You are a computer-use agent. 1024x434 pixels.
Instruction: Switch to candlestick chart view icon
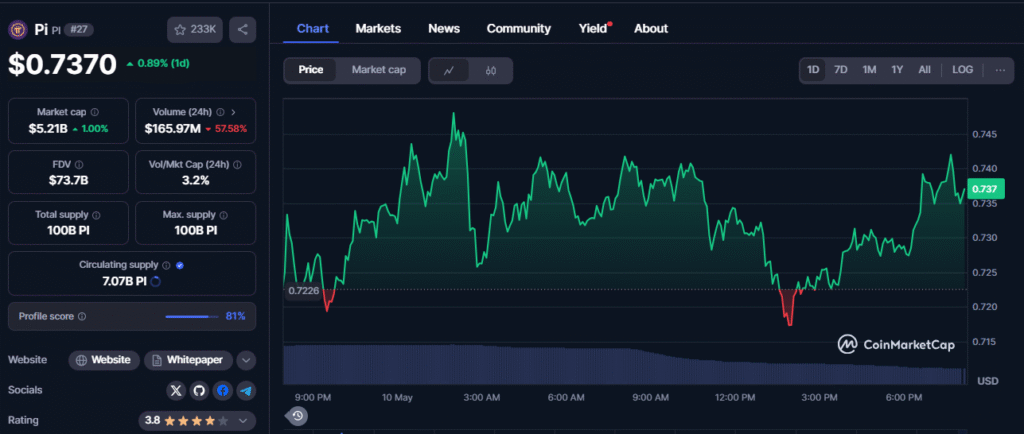[491, 70]
